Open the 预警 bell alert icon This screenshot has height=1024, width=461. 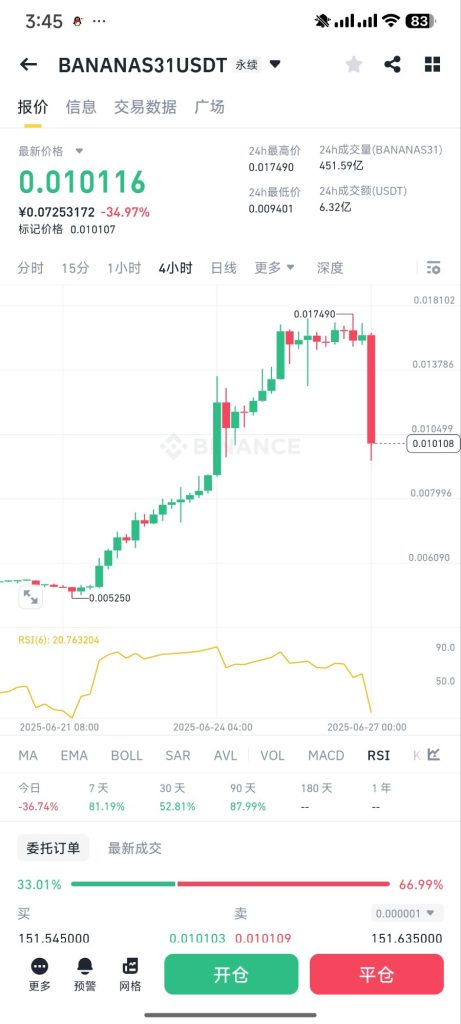(85, 966)
